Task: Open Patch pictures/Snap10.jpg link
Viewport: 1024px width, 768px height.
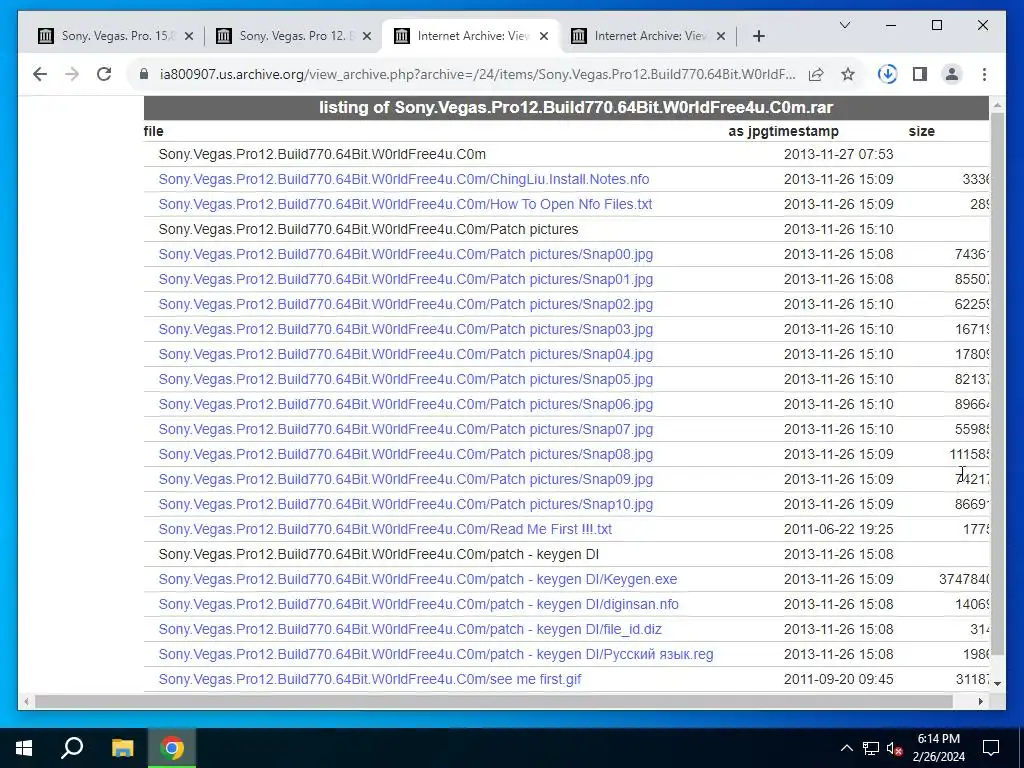Action: (406, 504)
